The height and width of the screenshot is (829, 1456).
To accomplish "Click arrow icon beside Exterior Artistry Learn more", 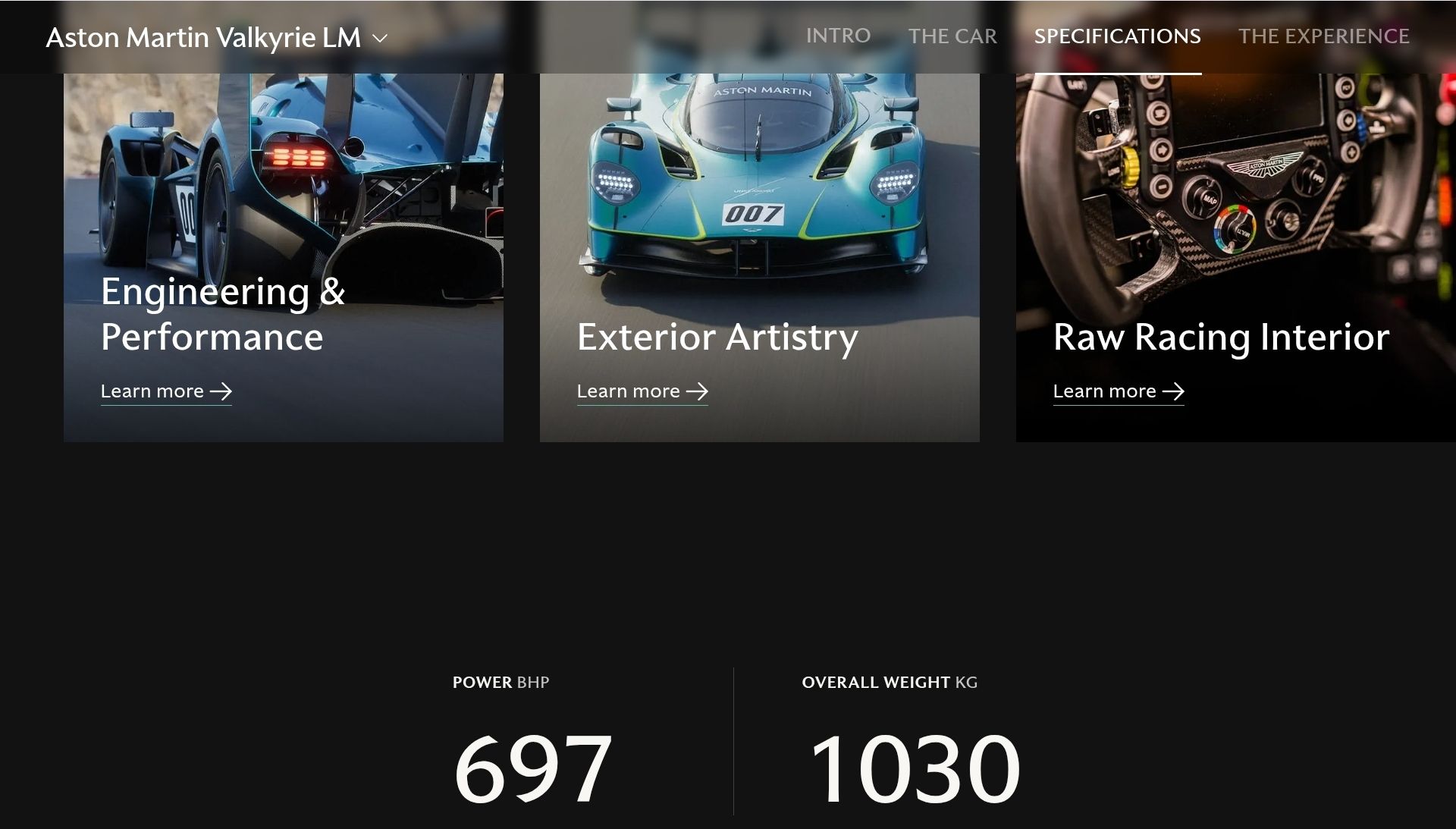I will [697, 391].
